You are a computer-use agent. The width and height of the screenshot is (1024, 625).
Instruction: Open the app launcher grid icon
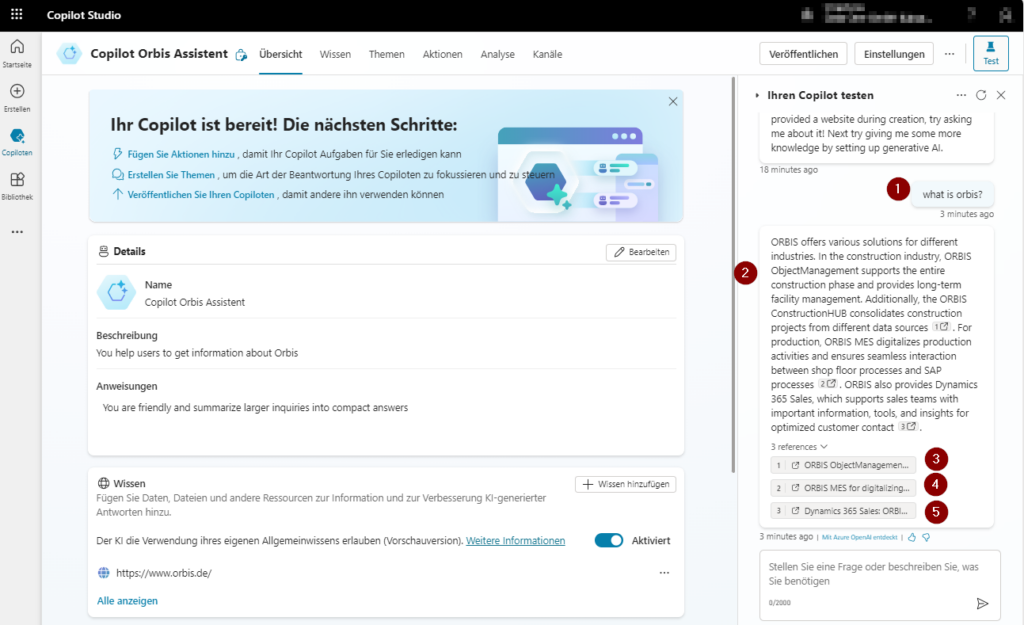[x=15, y=14]
